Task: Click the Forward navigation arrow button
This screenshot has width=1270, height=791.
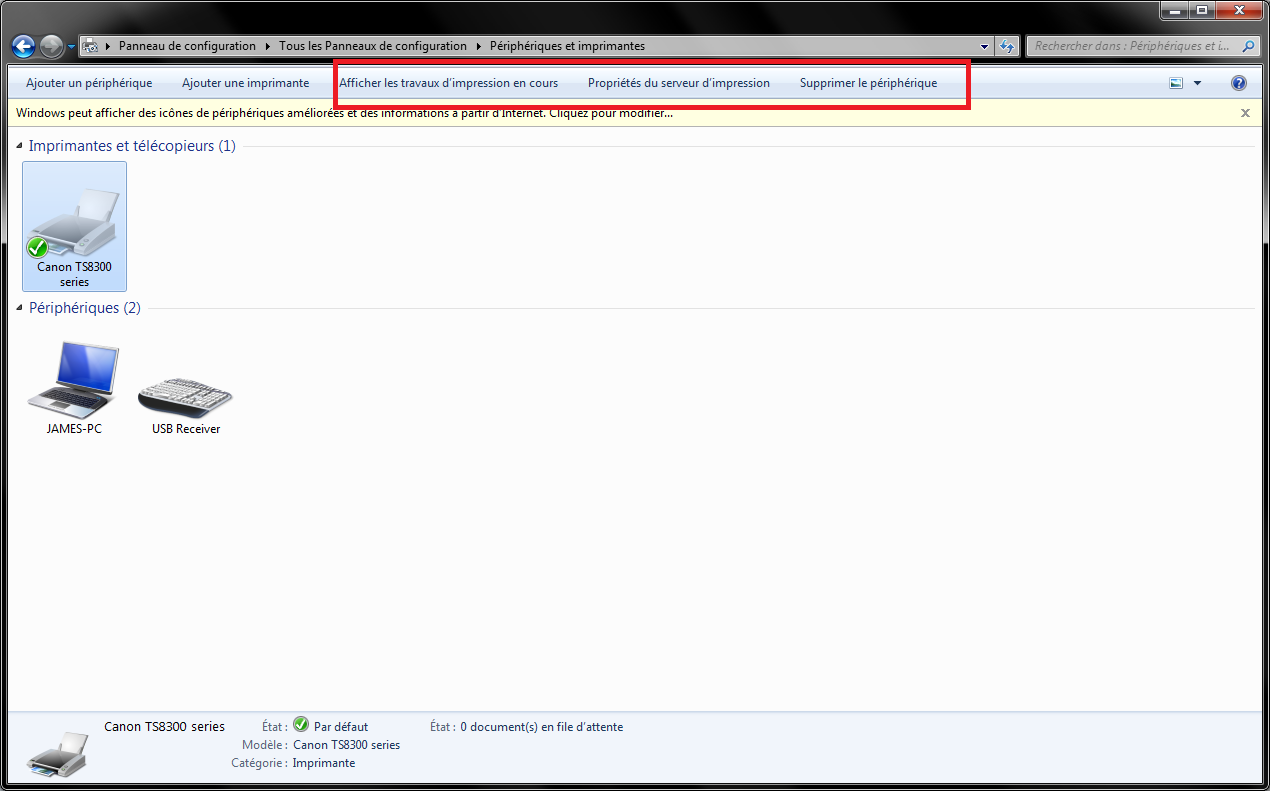Action: coord(51,46)
